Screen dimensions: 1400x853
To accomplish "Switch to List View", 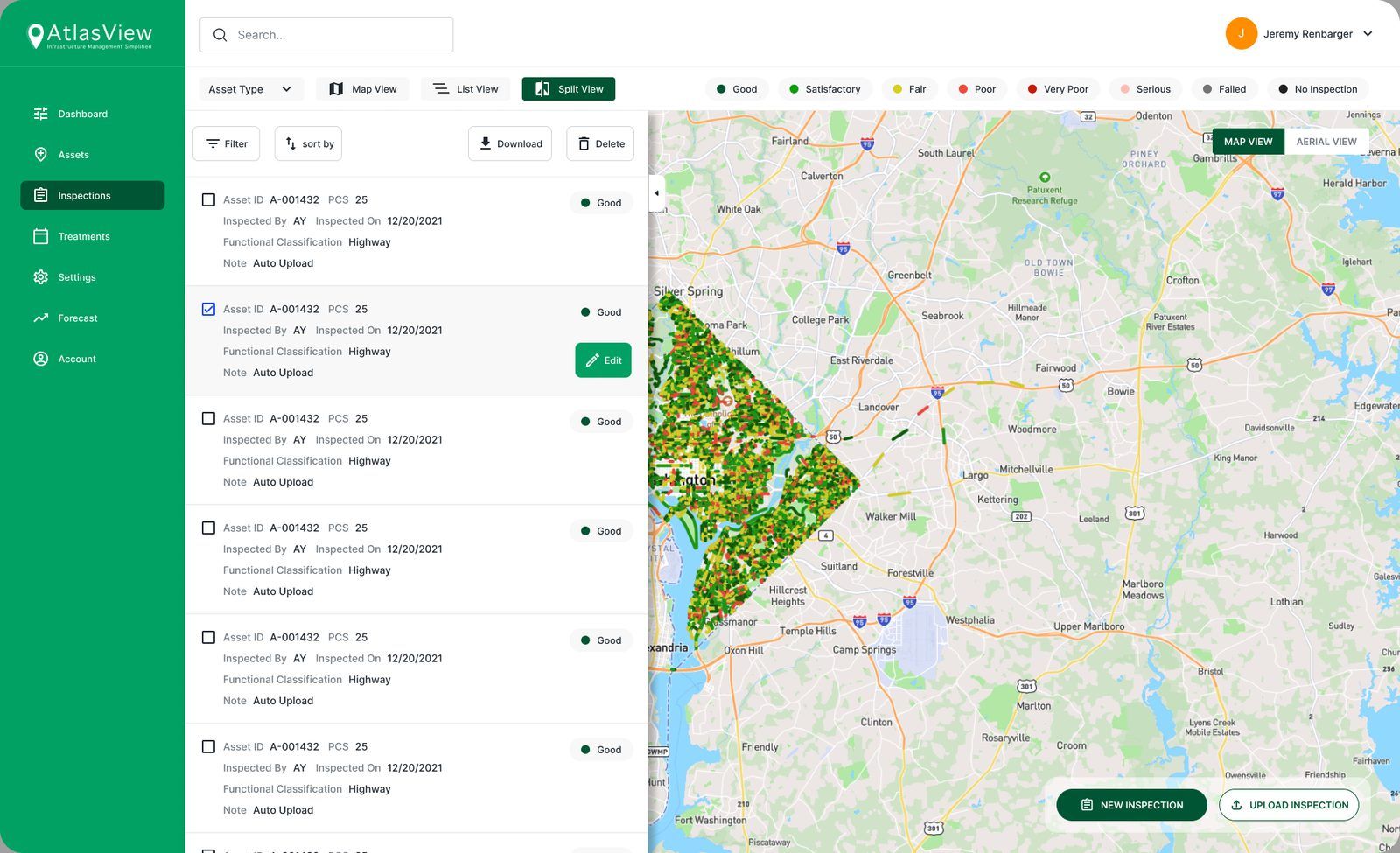I will click(465, 89).
